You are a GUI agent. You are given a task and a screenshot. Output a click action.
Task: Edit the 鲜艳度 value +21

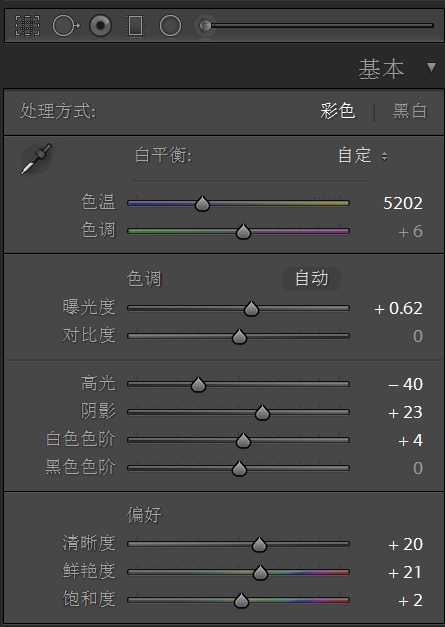click(x=405, y=572)
